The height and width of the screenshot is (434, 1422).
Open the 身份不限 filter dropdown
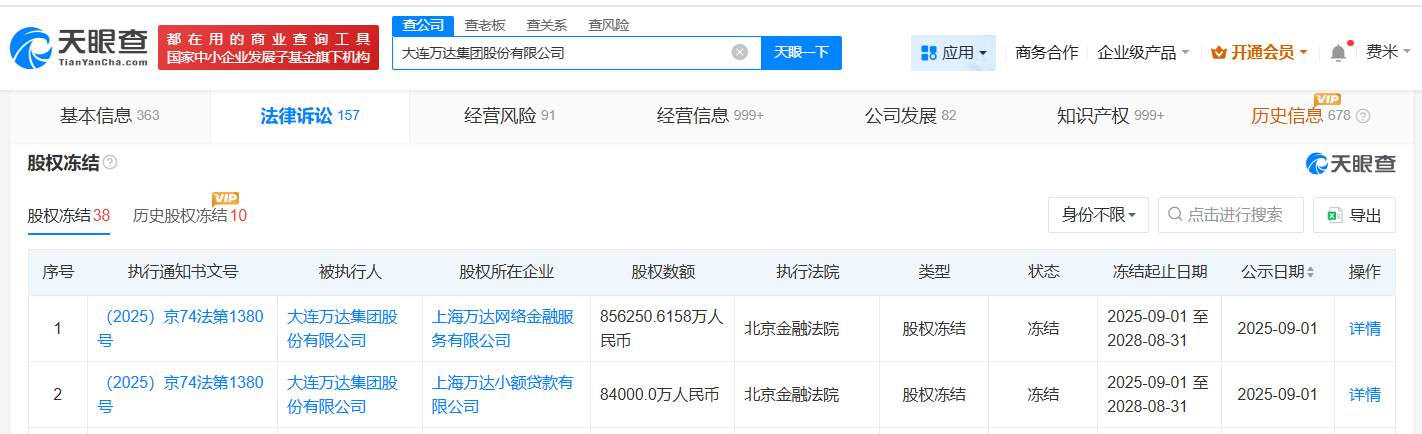click(1098, 215)
